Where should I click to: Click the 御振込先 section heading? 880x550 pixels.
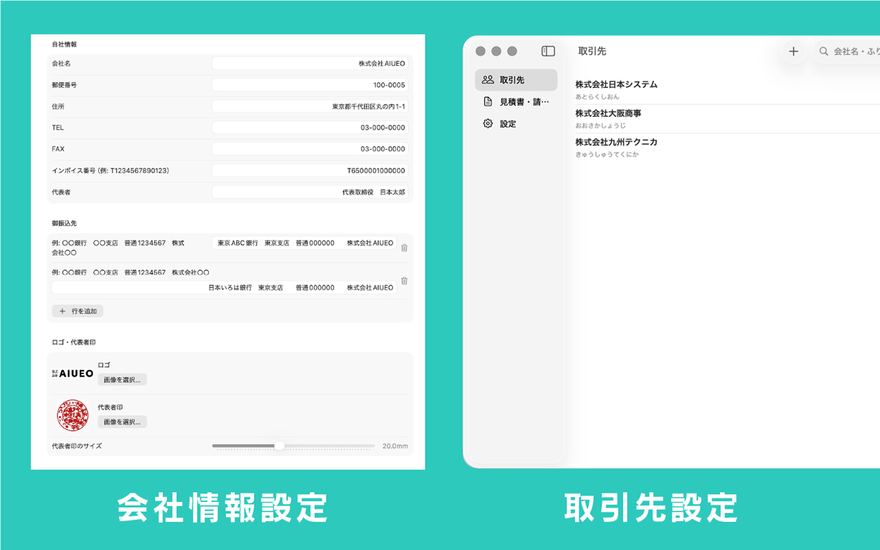64,223
